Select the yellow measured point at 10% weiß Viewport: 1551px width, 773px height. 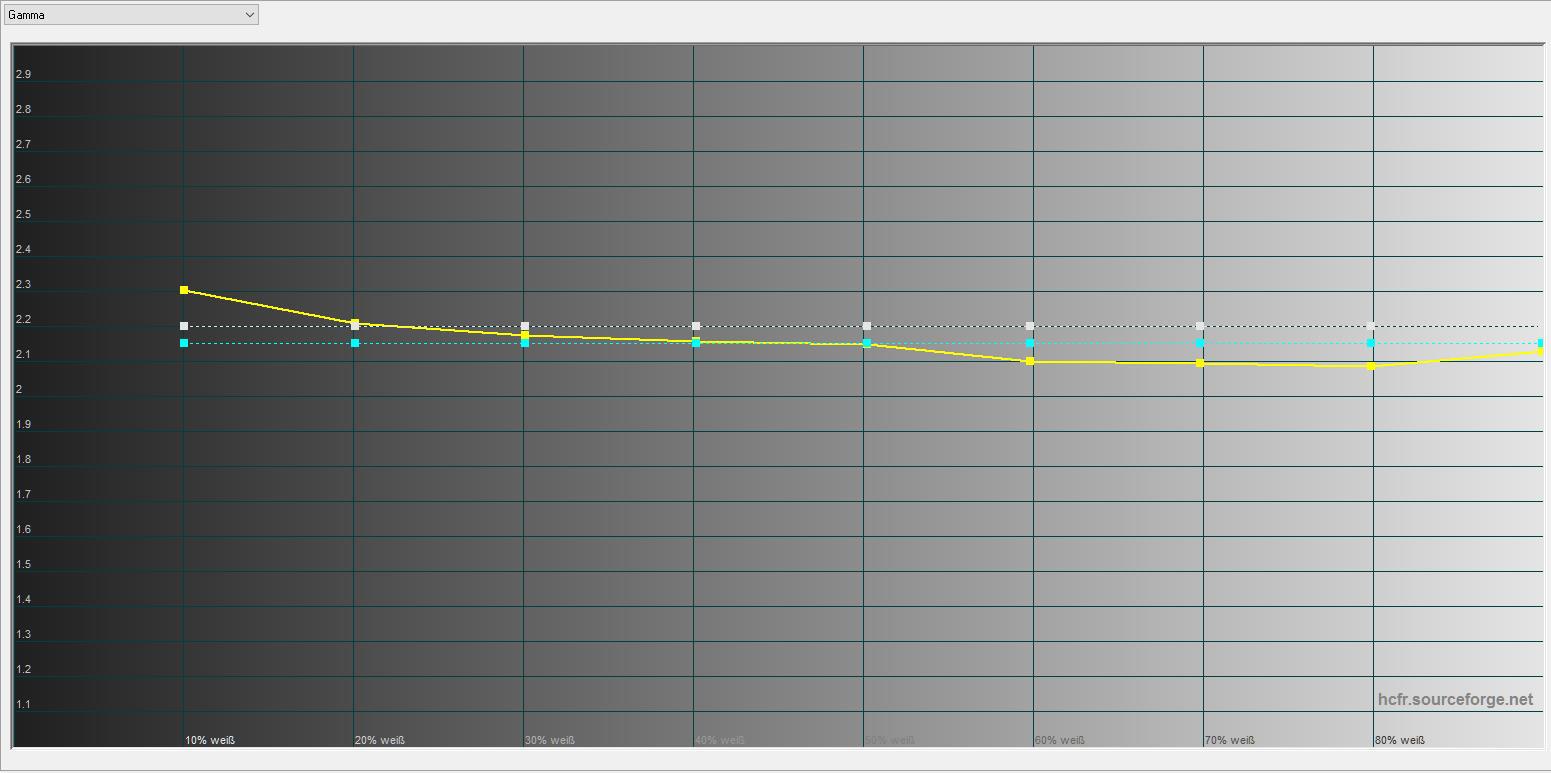(x=184, y=290)
